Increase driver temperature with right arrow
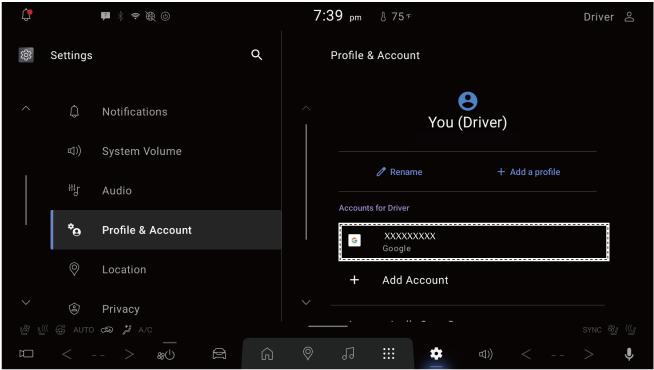The image size is (654, 370). [x=129, y=355]
